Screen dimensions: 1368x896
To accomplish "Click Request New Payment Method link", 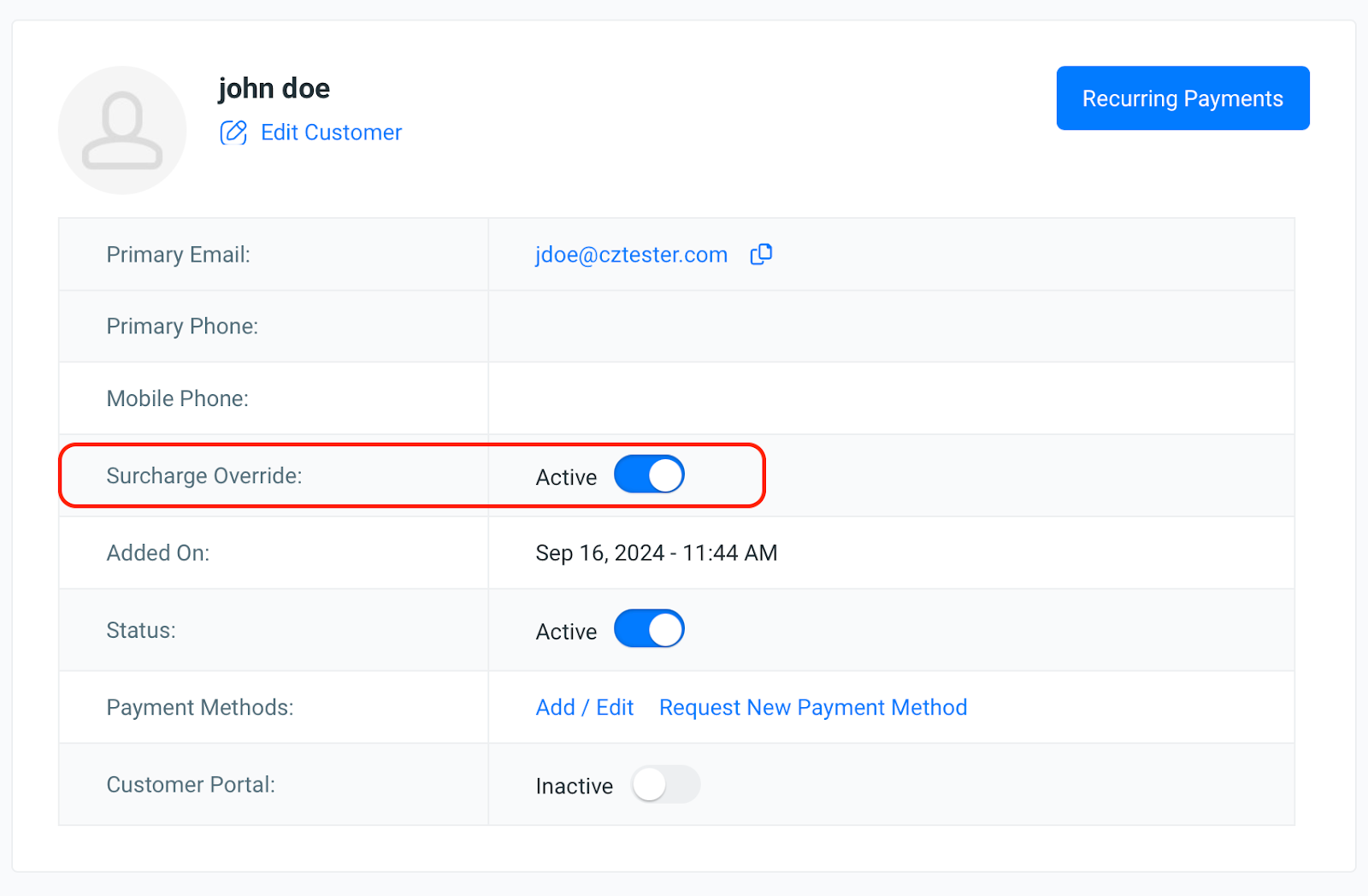I will (x=813, y=707).
